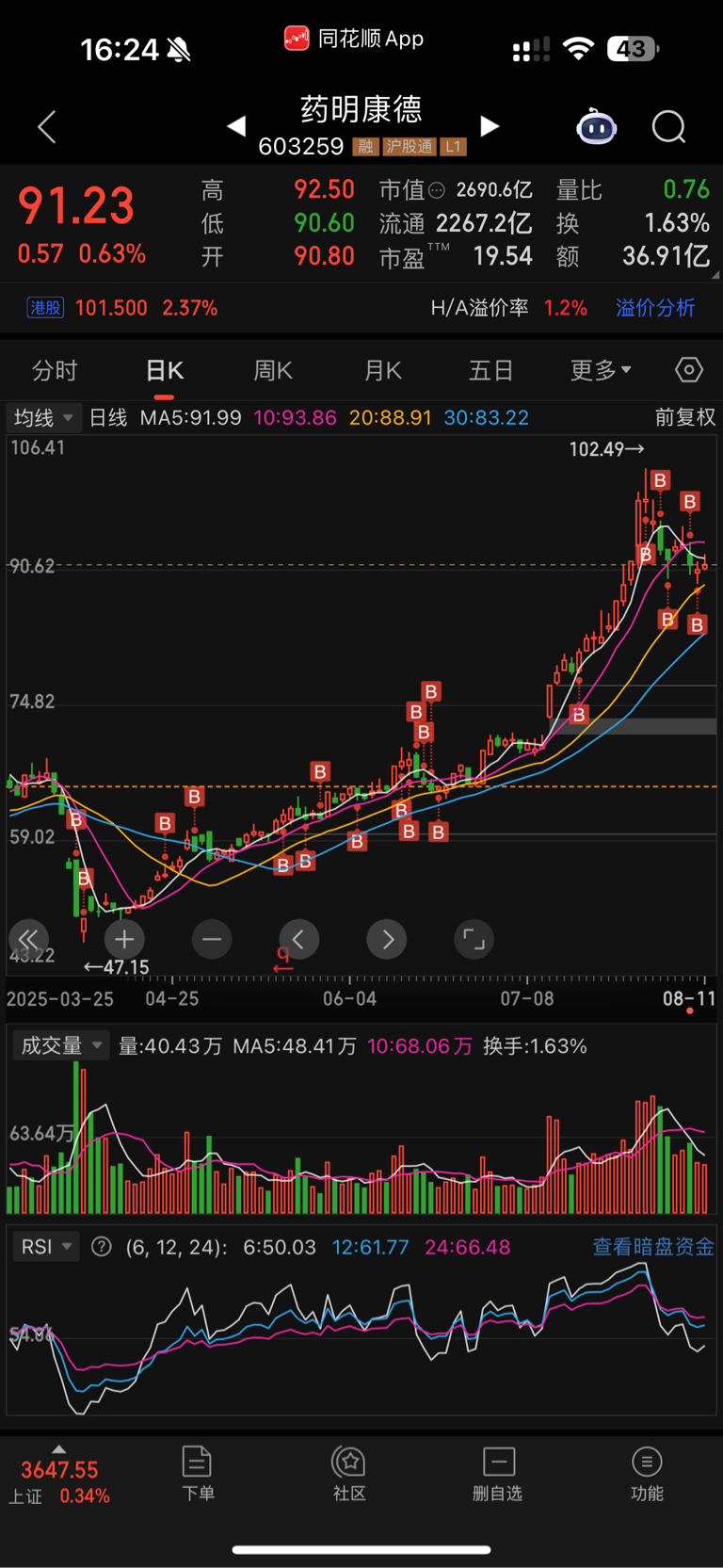Screen dimensions: 723x1568
Task: Expand RSI indicator dropdown
Action: (46, 1247)
